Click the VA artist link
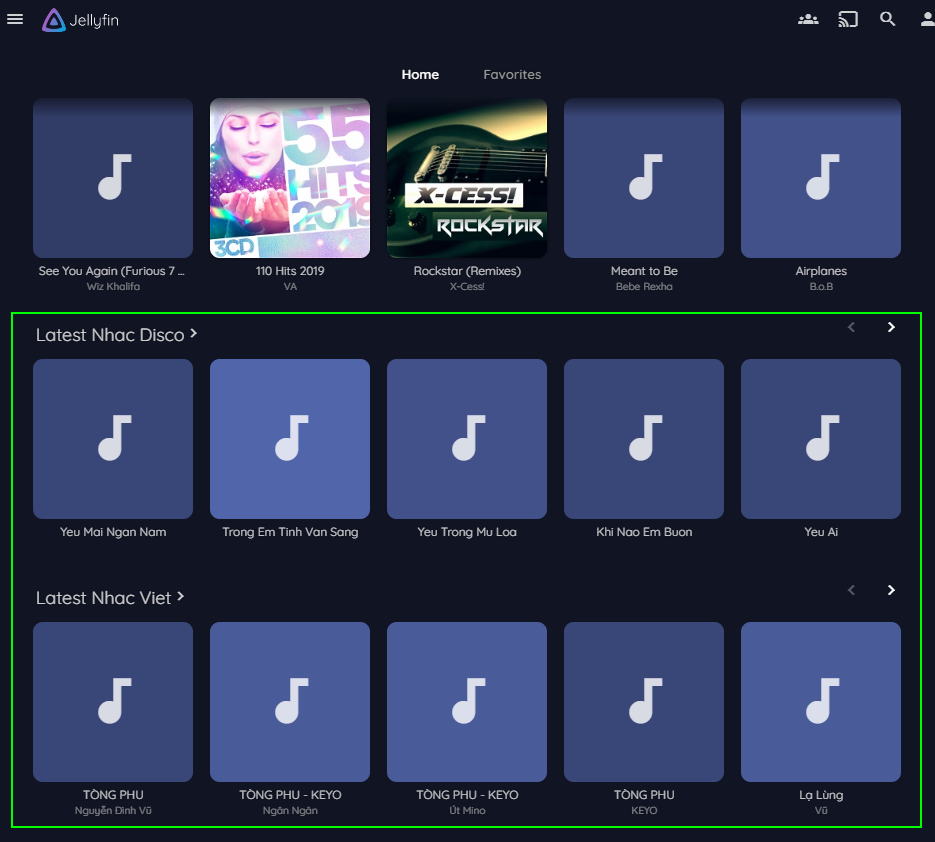Screen dimensions: 935x842 tap(290, 287)
